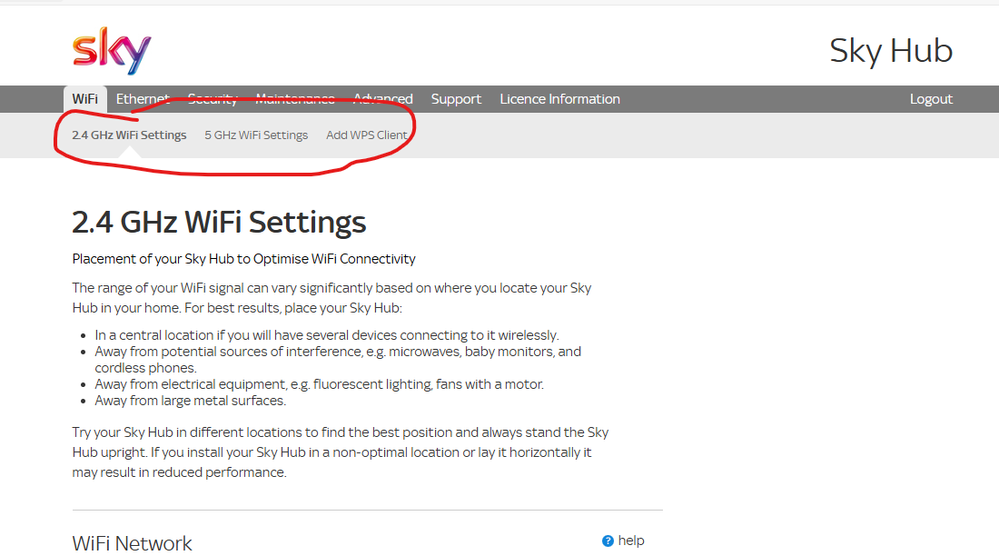
Task: Click the Sky logo
Action: tap(111, 51)
